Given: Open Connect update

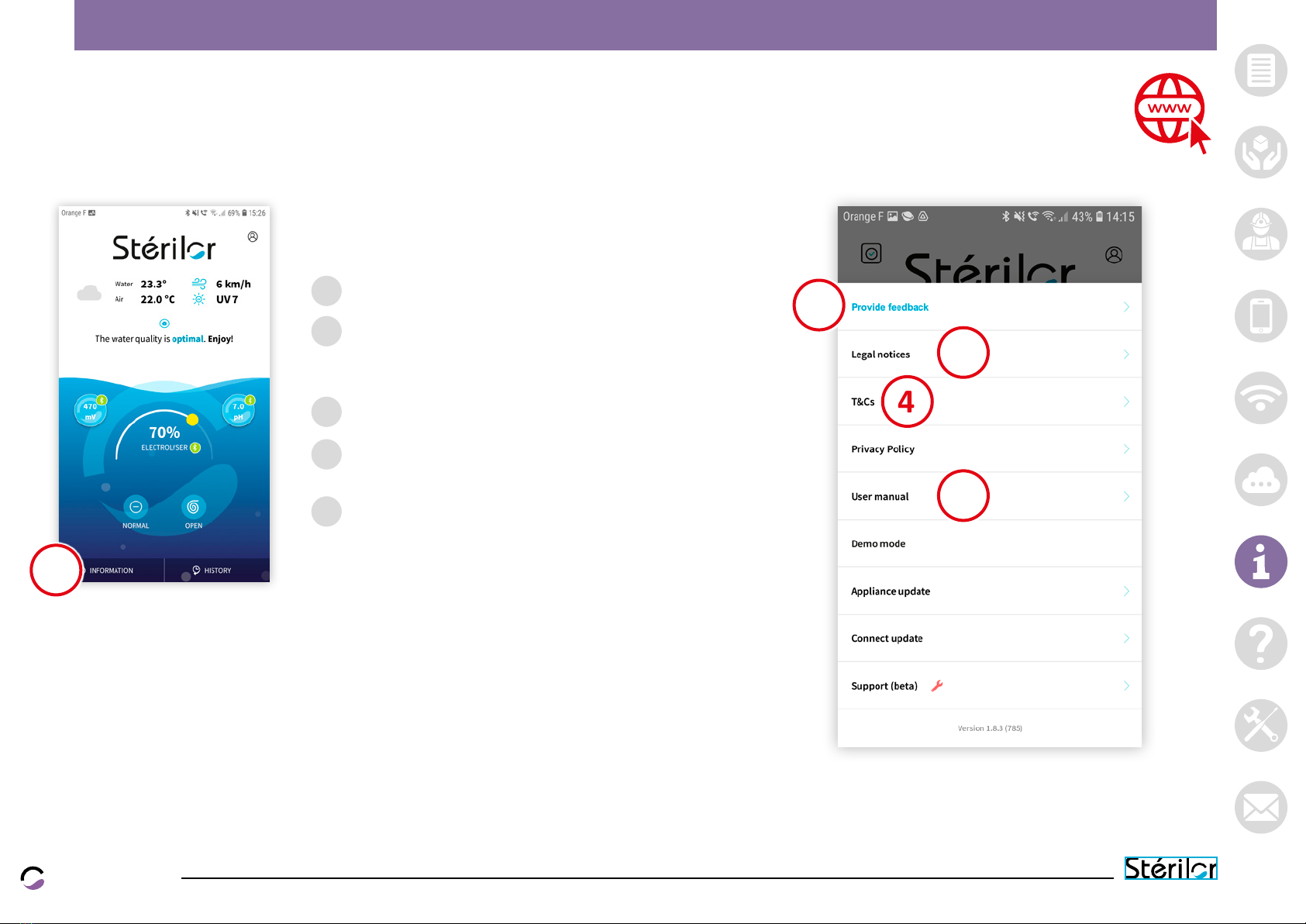Looking at the screenshot, I should (990, 638).
